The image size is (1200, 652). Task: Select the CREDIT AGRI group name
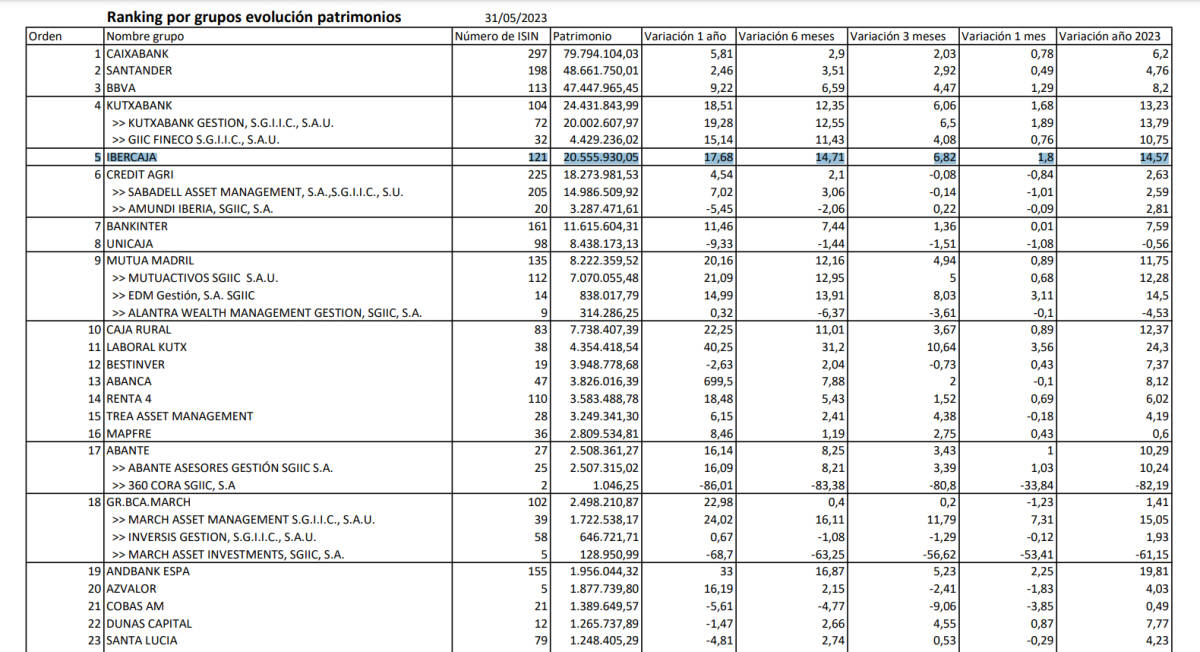pyautogui.click(x=141, y=175)
